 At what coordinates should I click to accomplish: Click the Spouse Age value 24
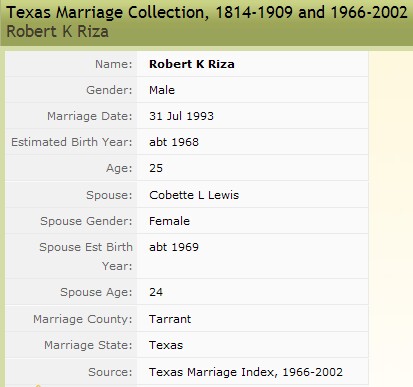coord(156,292)
